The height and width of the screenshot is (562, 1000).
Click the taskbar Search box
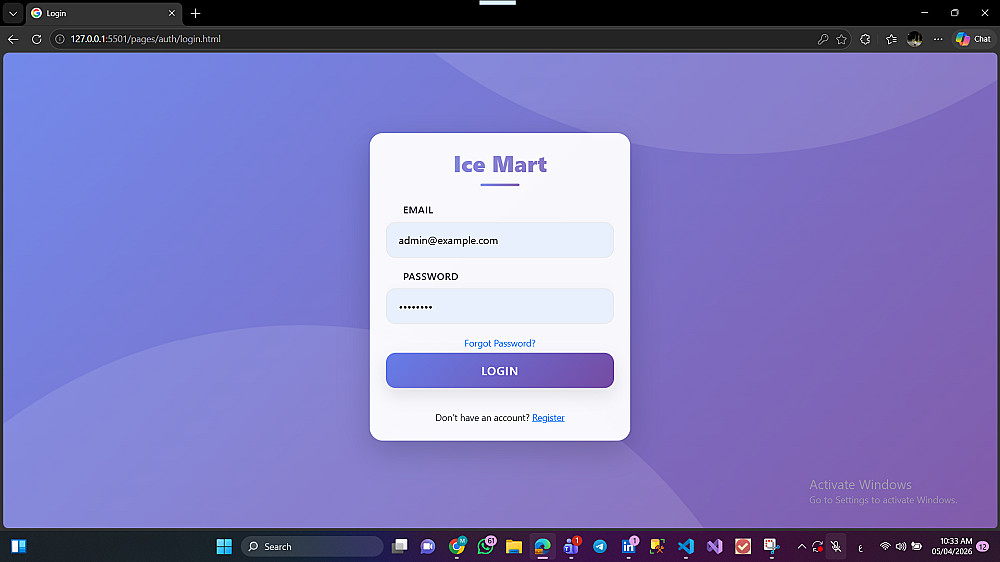[312, 546]
